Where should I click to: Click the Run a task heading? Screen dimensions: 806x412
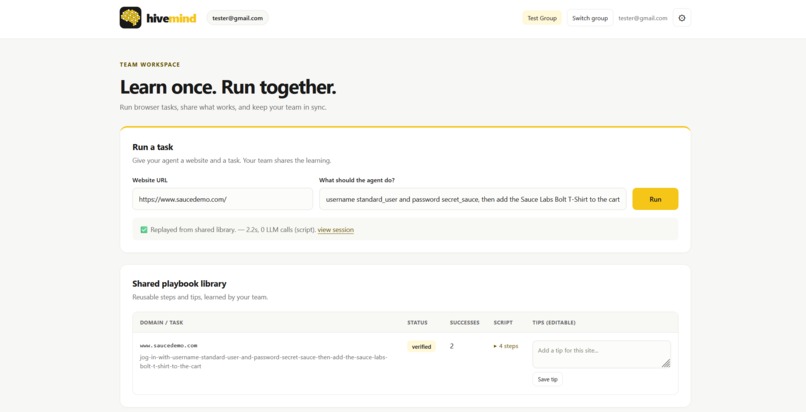click(x=153, y=147)
